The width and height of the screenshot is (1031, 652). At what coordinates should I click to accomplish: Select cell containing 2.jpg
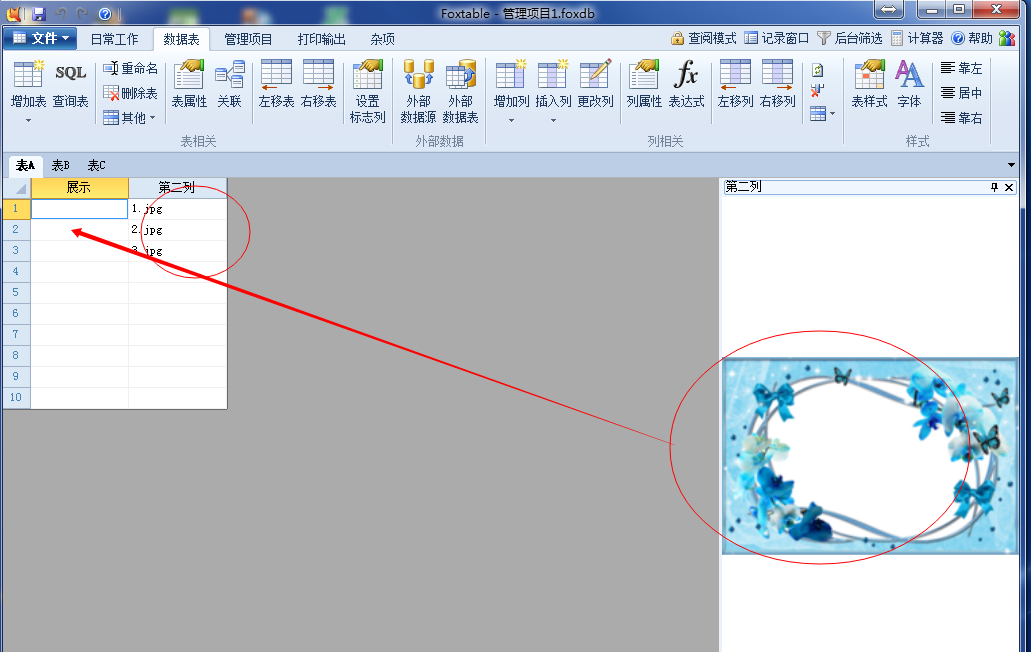tap(177, 230)
